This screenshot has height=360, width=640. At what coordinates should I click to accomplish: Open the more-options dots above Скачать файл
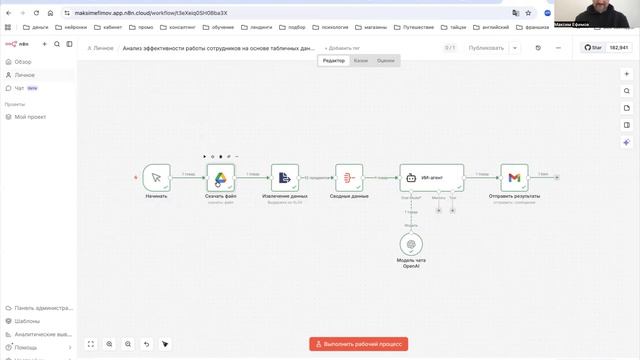tap(237, 156)
